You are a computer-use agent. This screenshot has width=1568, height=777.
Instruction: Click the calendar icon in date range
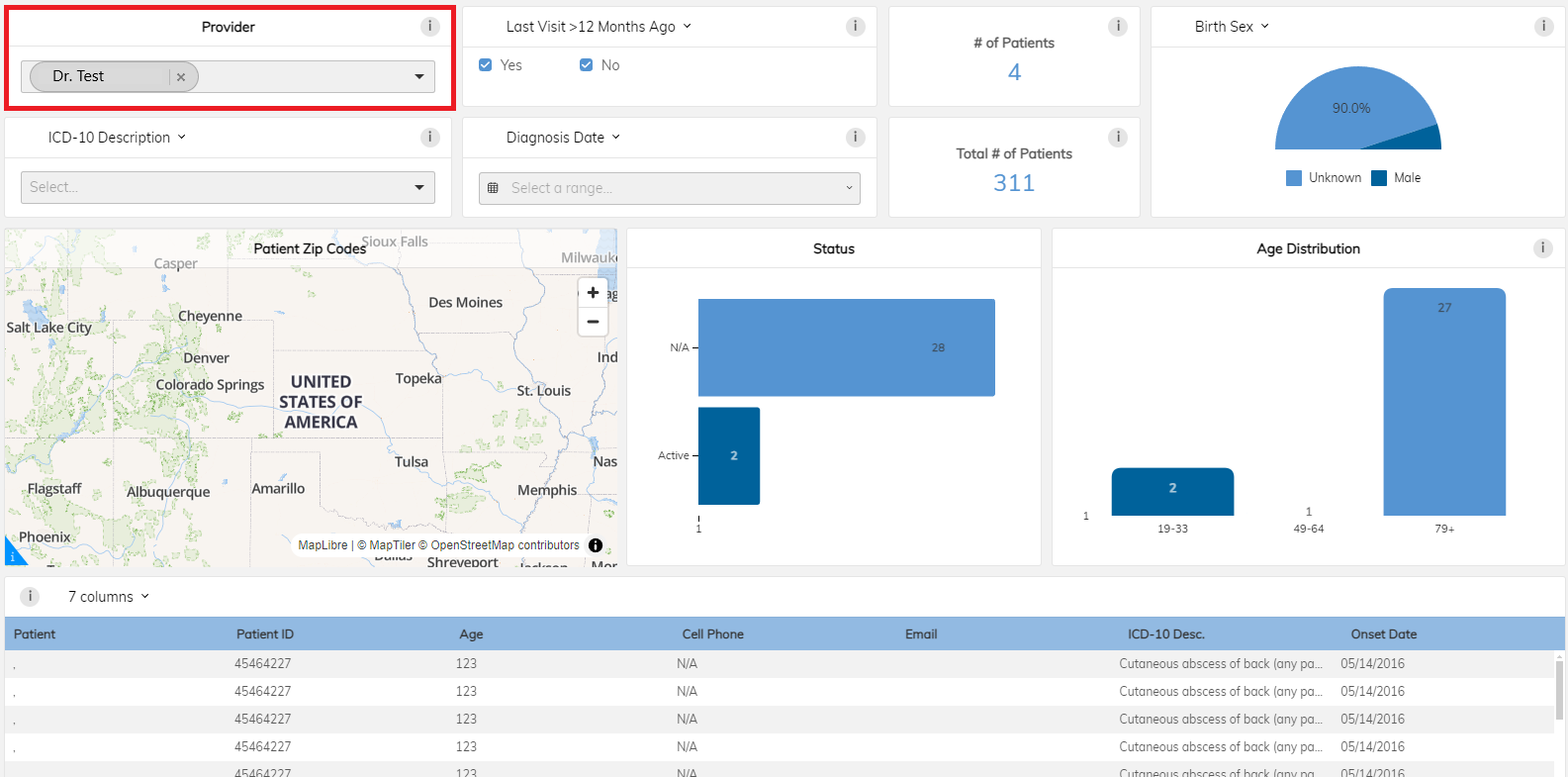pyautogui.click(x=493, y=188)
